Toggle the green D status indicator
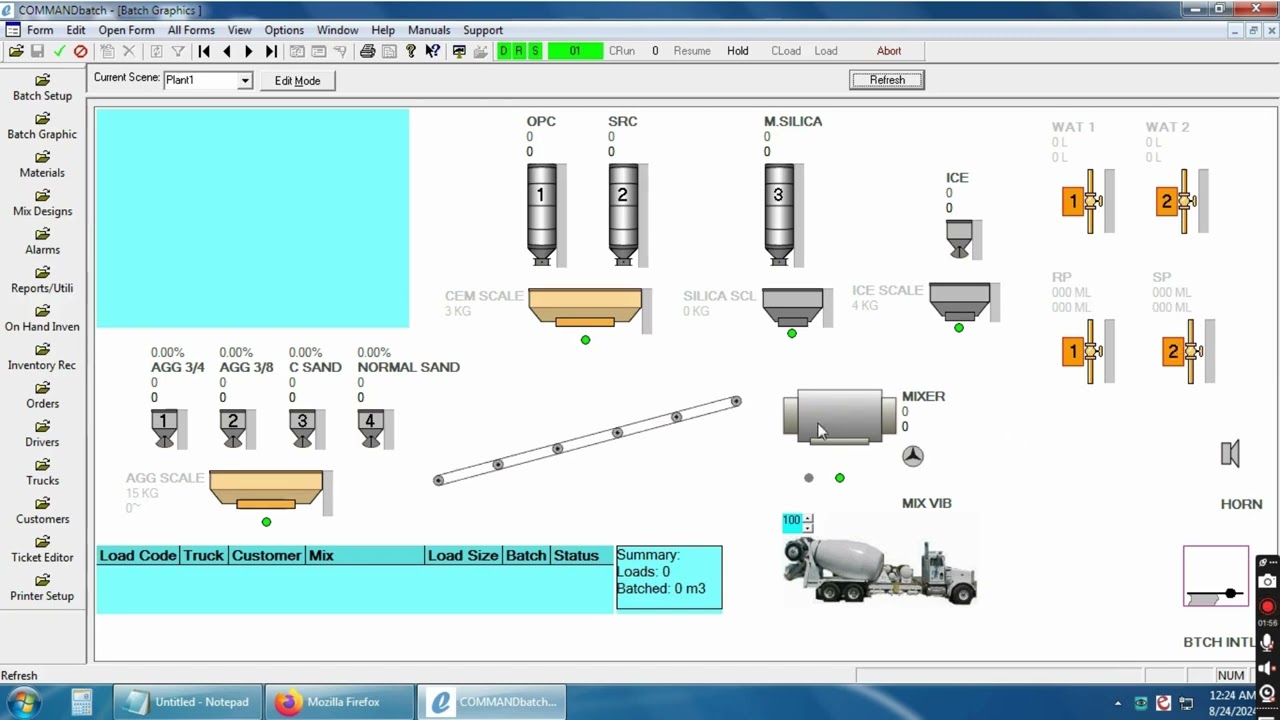This screenshot has width=1280, height=720. click(504, 51)
